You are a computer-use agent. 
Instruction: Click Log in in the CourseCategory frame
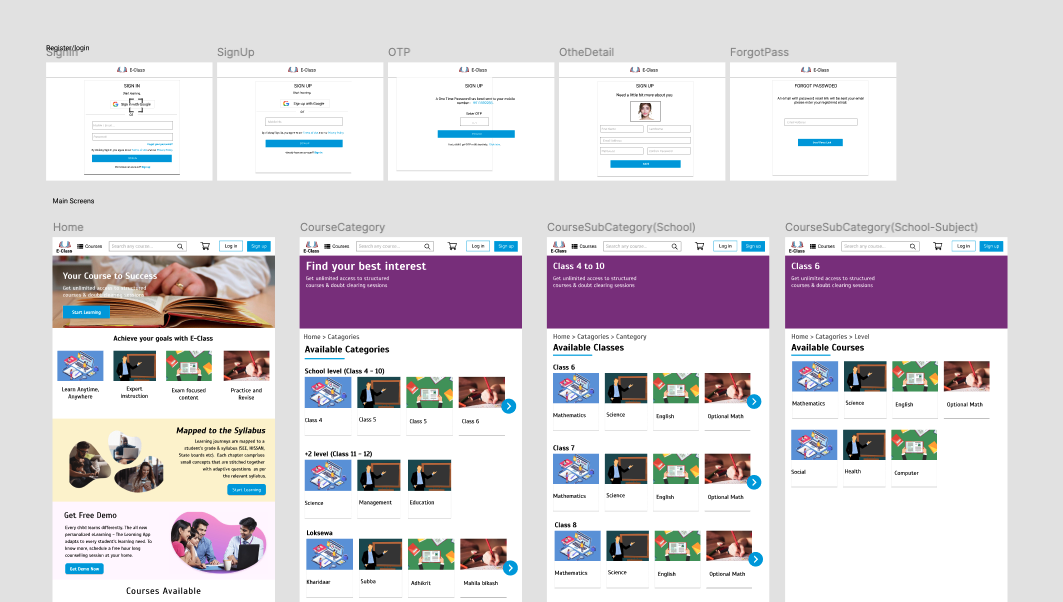[478, 246]
